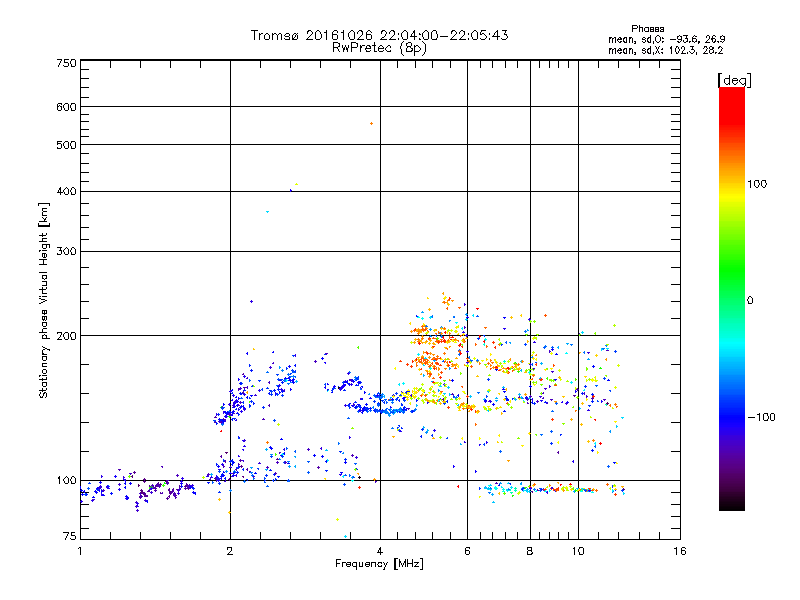The image size is (800, 600).
Task: Click the y-axis '200' tick label
Action: click(x=67, y=336)
